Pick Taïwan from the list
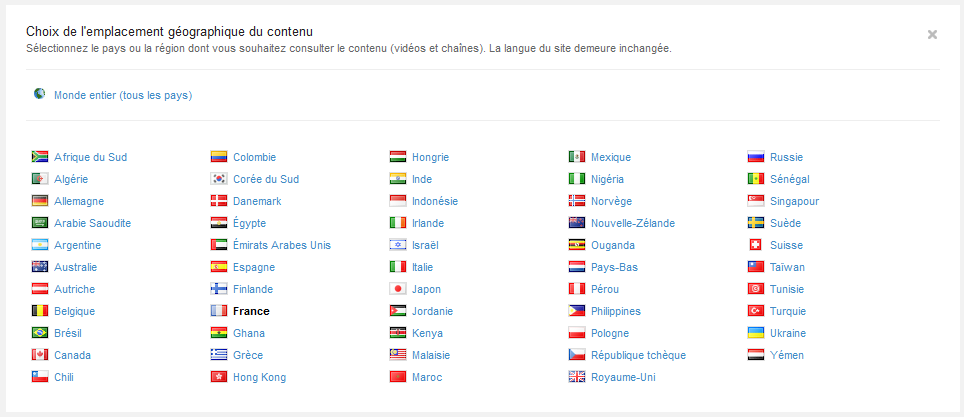The image size is (964, 417). [787, 267]
